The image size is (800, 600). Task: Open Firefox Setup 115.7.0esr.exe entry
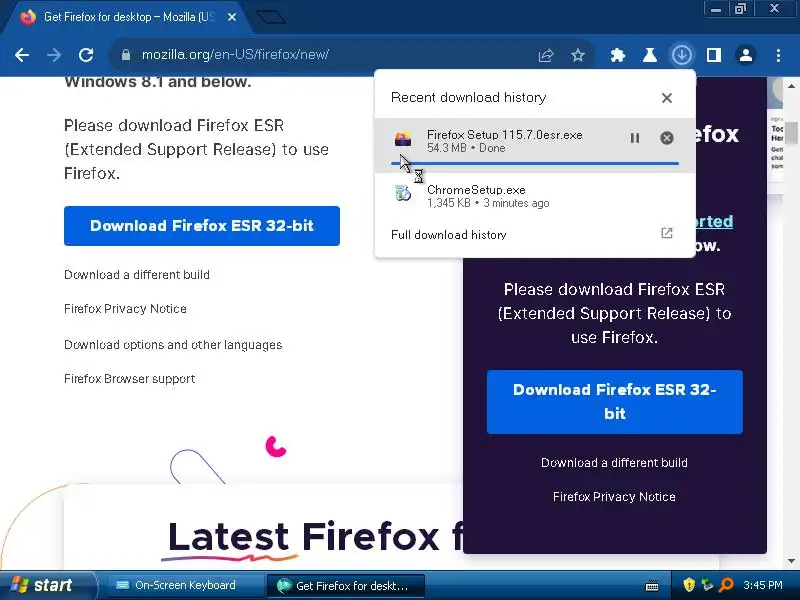point(535,145)
